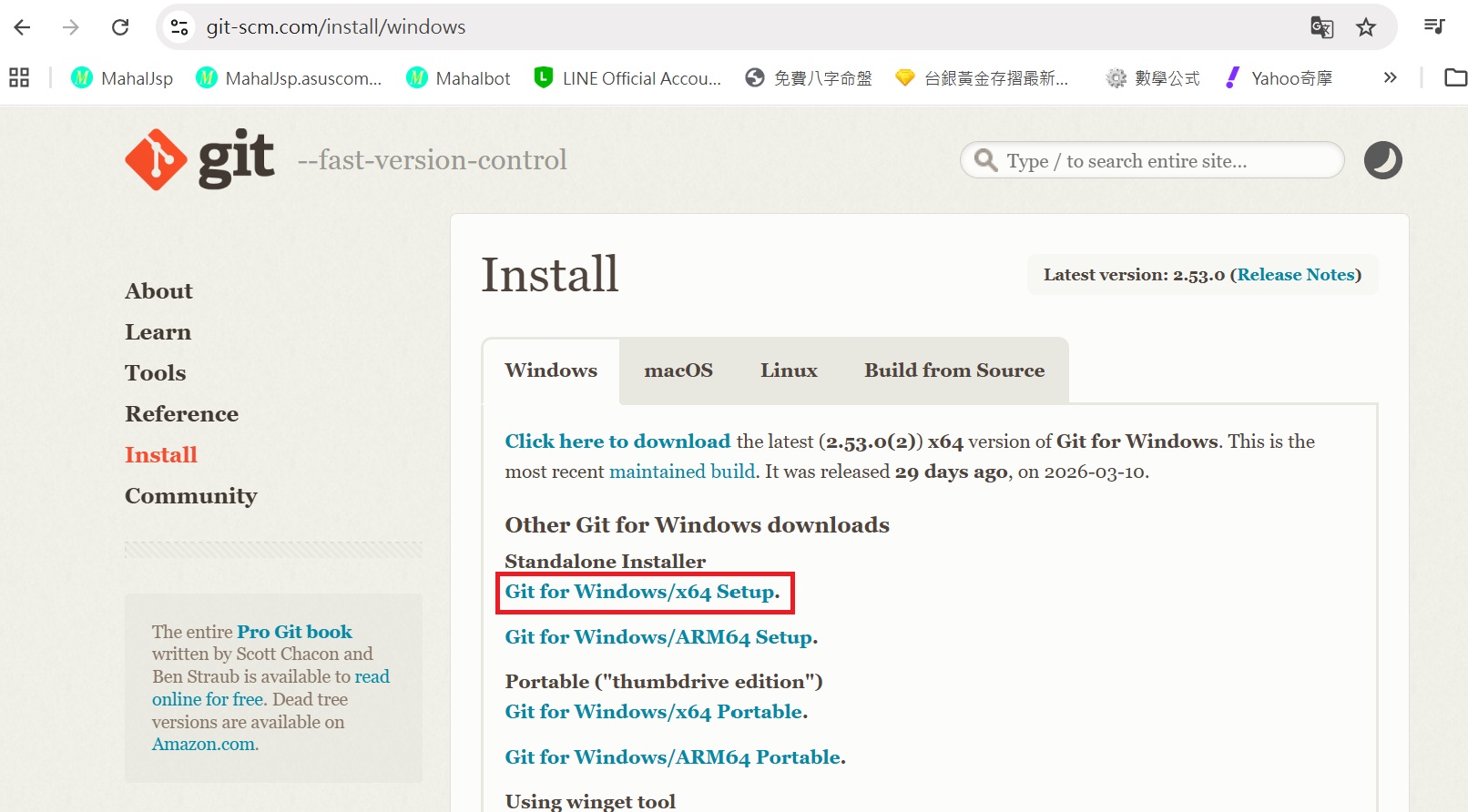Open LINE Official Account bookmark
This screenshot has height=812, width=1468.
627,78
